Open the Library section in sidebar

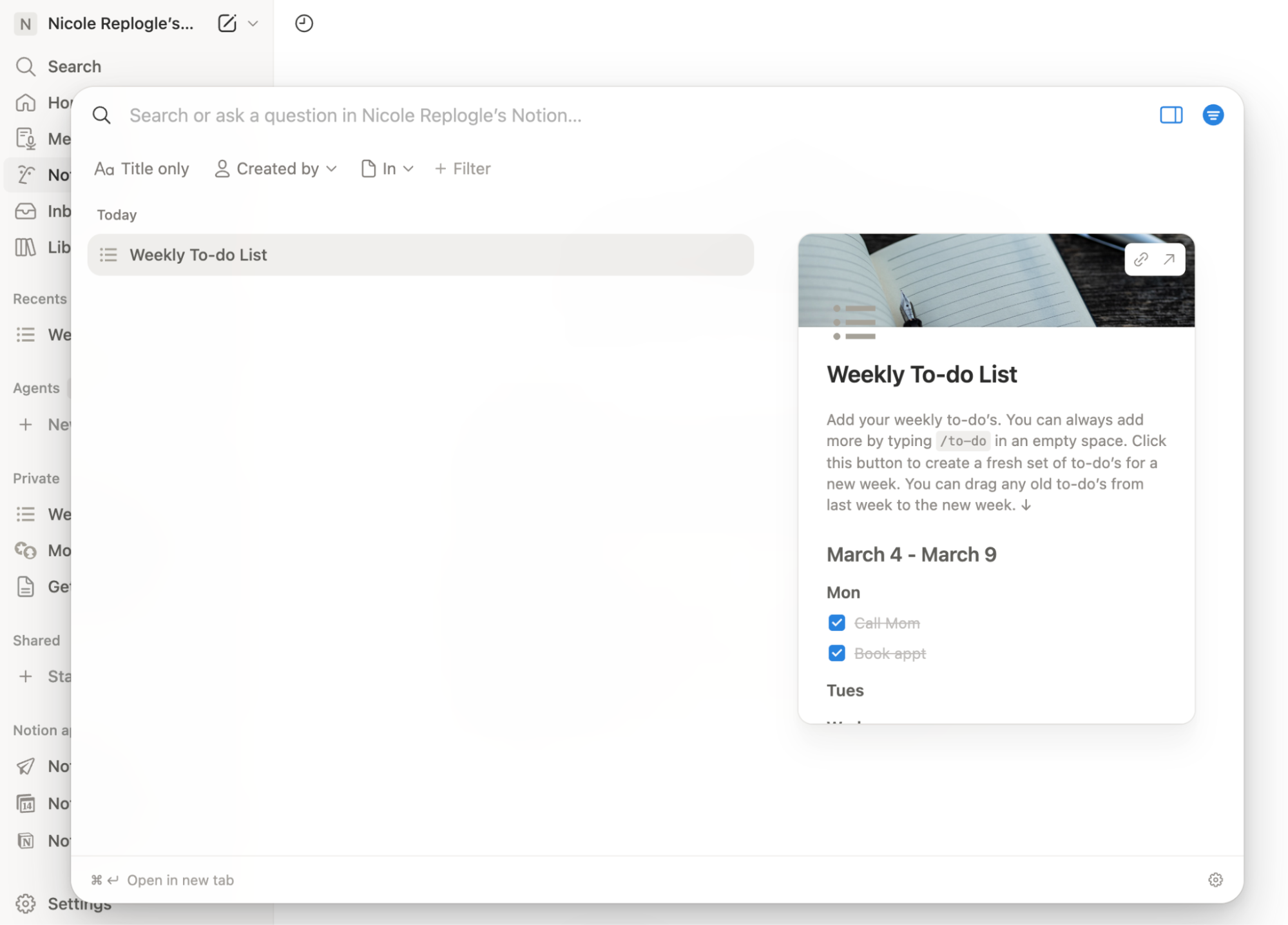coord(26,247)
